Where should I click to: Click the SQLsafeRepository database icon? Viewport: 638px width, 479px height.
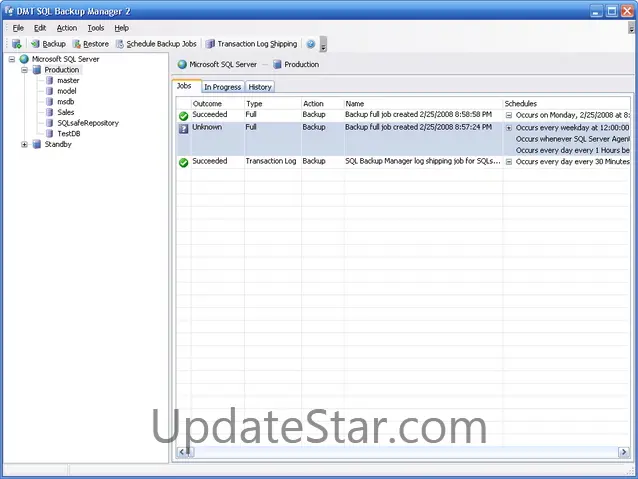[x=50, y=123]
